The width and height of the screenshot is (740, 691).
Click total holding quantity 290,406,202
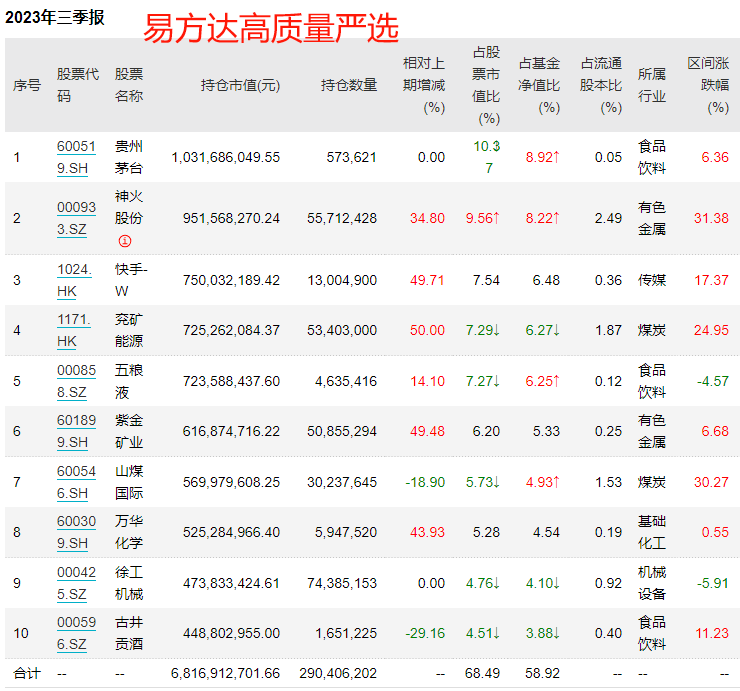click(x=338, y=673)
